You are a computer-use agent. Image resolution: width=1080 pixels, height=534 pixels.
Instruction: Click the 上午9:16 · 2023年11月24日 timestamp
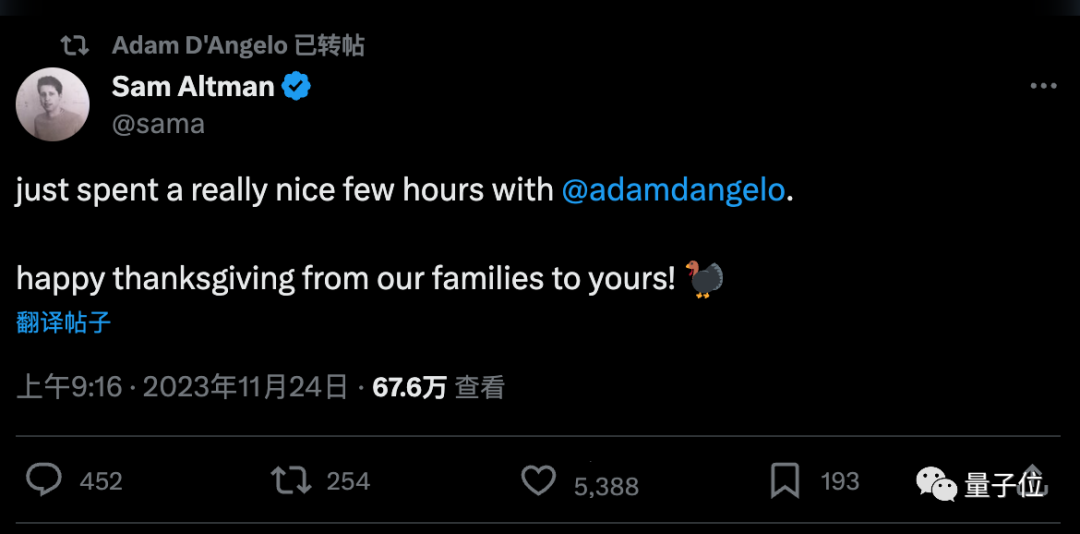pos(182,387)
